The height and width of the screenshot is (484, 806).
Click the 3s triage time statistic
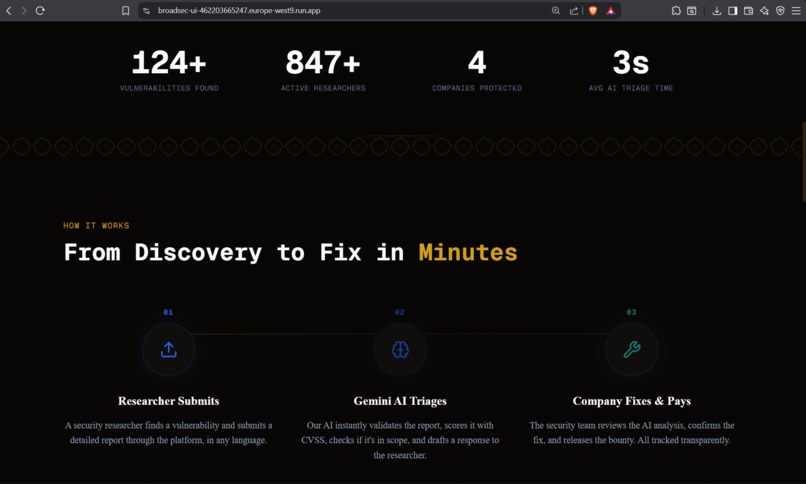[x=631, y=63]
